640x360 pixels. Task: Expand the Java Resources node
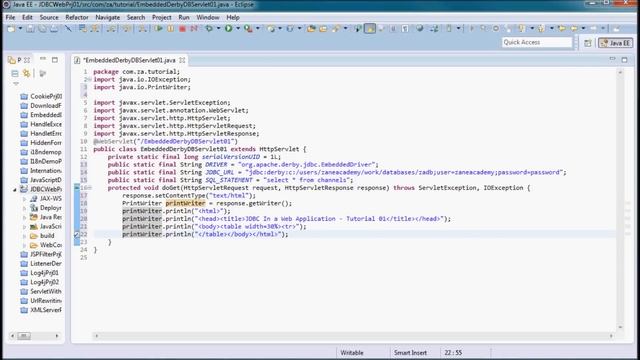(24, 217)
